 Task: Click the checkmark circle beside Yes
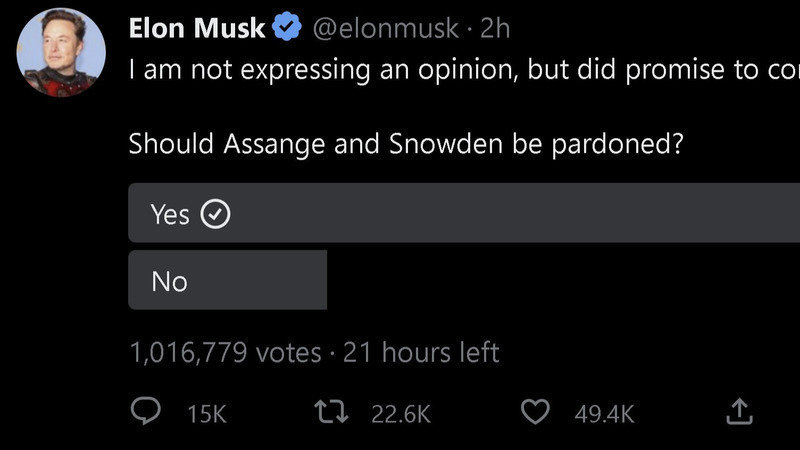coord(216,213)
